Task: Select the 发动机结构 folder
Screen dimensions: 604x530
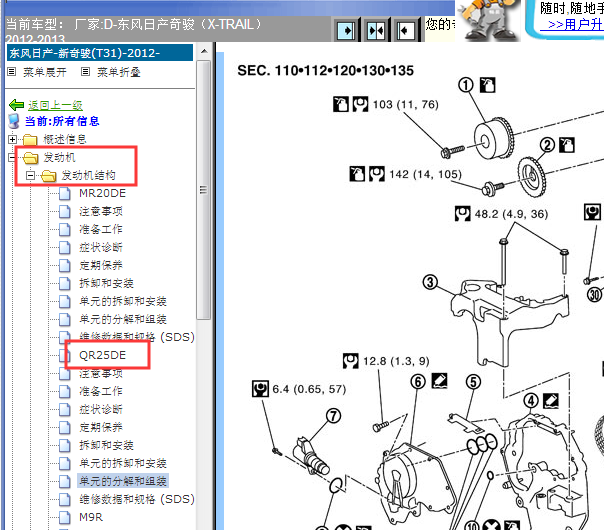Action: point(88,175)
